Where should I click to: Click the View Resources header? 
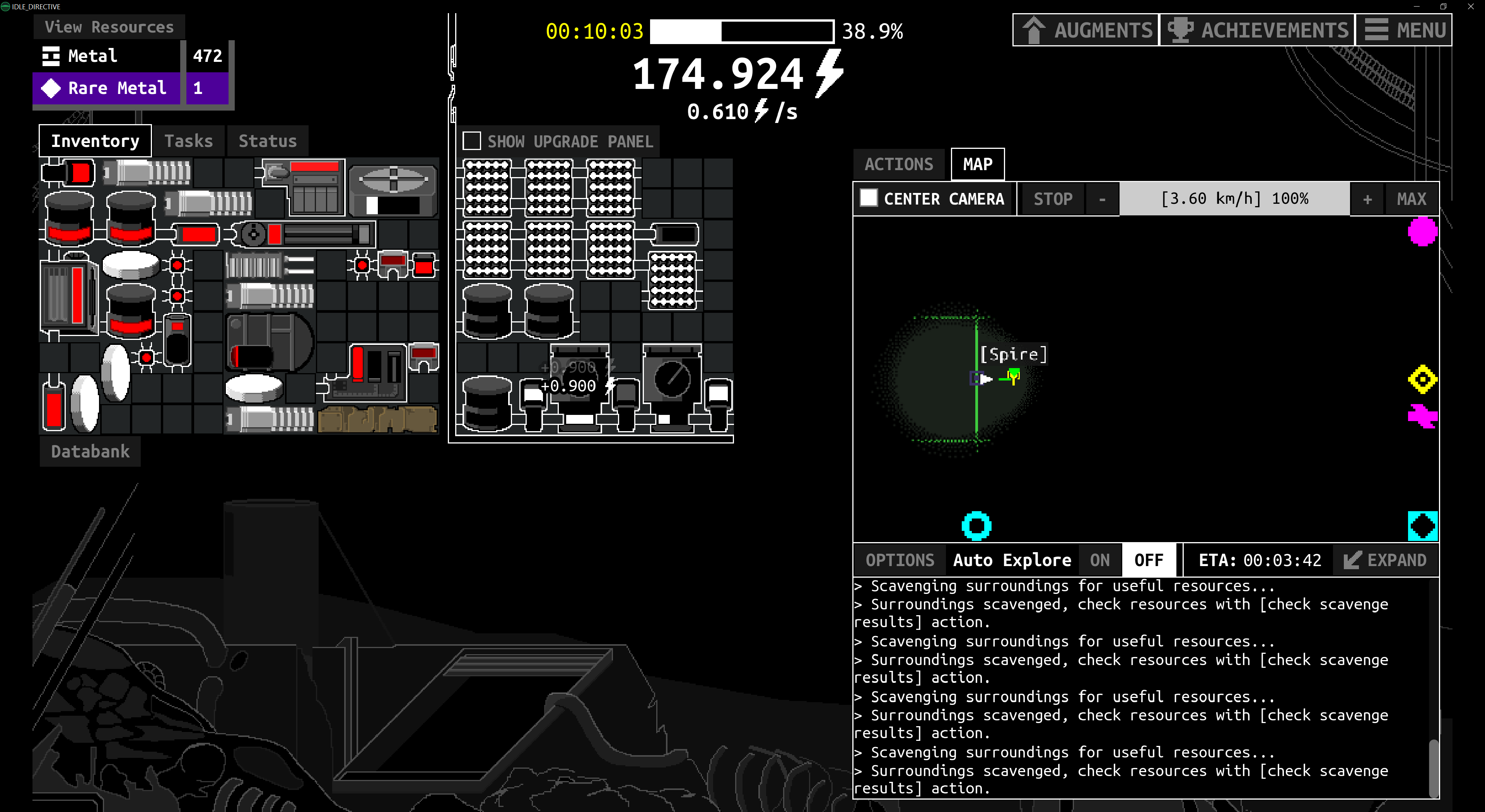[109, 27]
